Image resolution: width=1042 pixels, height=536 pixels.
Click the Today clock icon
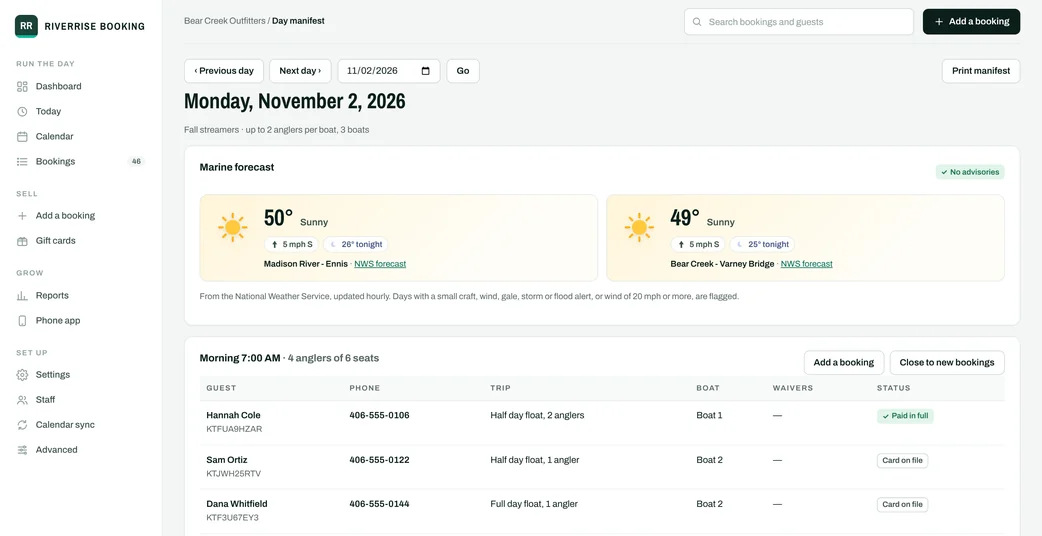[x=22, y=112]
